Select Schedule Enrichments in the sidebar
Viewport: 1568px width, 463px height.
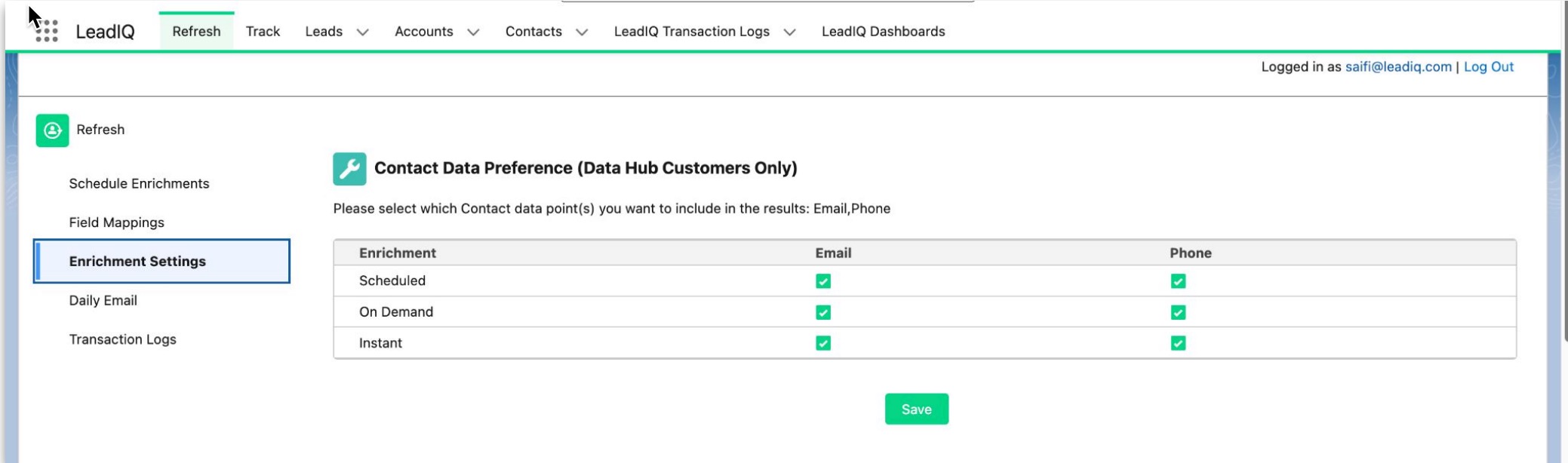tap(139, 183)
